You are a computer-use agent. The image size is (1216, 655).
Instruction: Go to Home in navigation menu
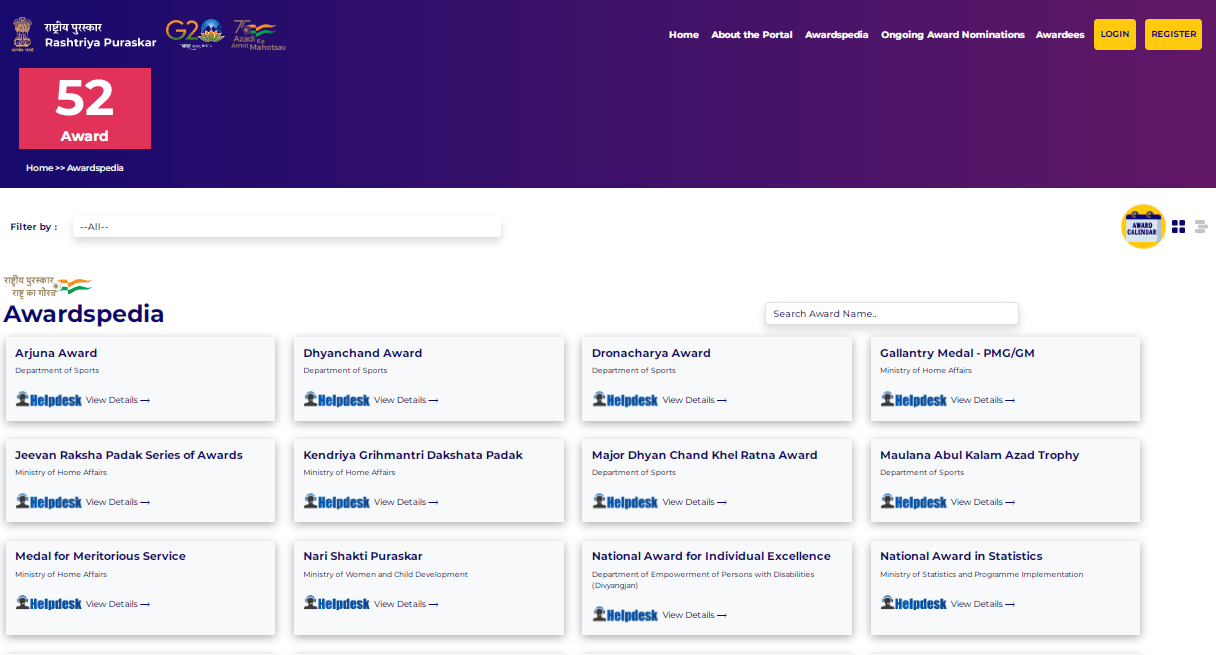pos(684,35)
